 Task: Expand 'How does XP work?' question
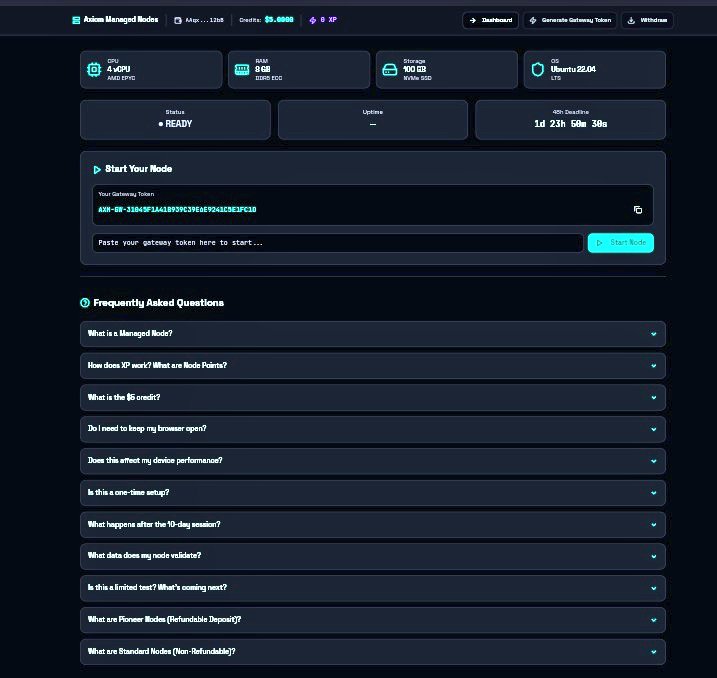[x=373, y=365]
